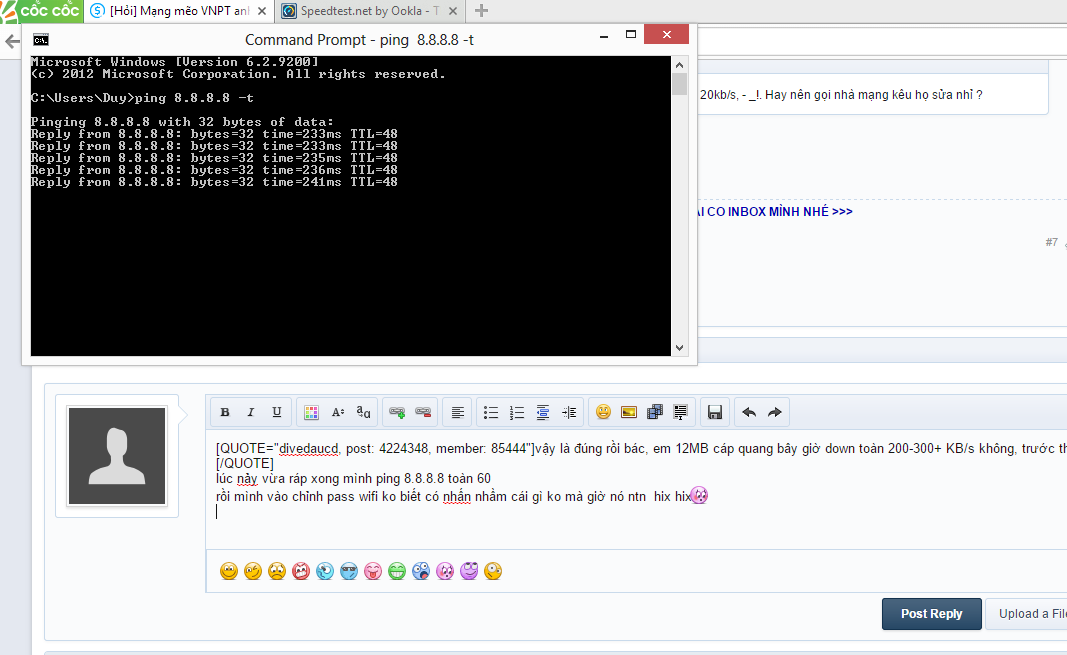
Task: Insert an image via toolbar icon
Action: point(629,412)
